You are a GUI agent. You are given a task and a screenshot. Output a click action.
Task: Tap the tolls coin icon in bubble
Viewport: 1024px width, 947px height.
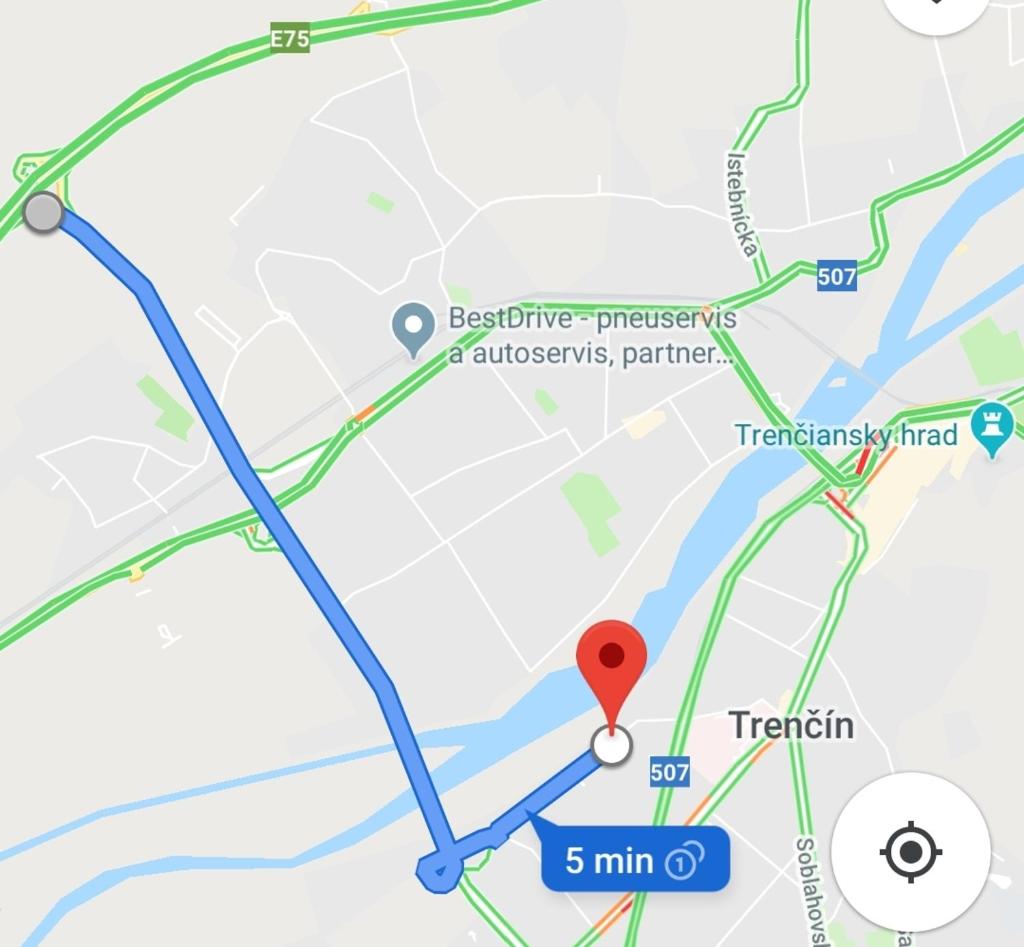pyautogui.click(x=684, y=861)
